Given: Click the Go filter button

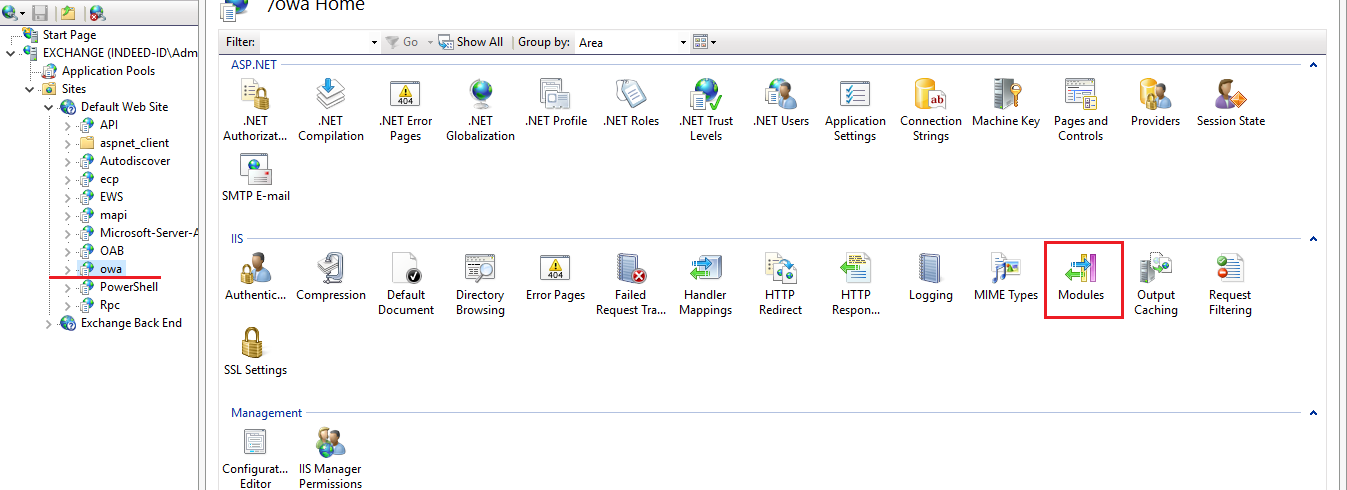Looking at the screenshot, I should (403, 42).
